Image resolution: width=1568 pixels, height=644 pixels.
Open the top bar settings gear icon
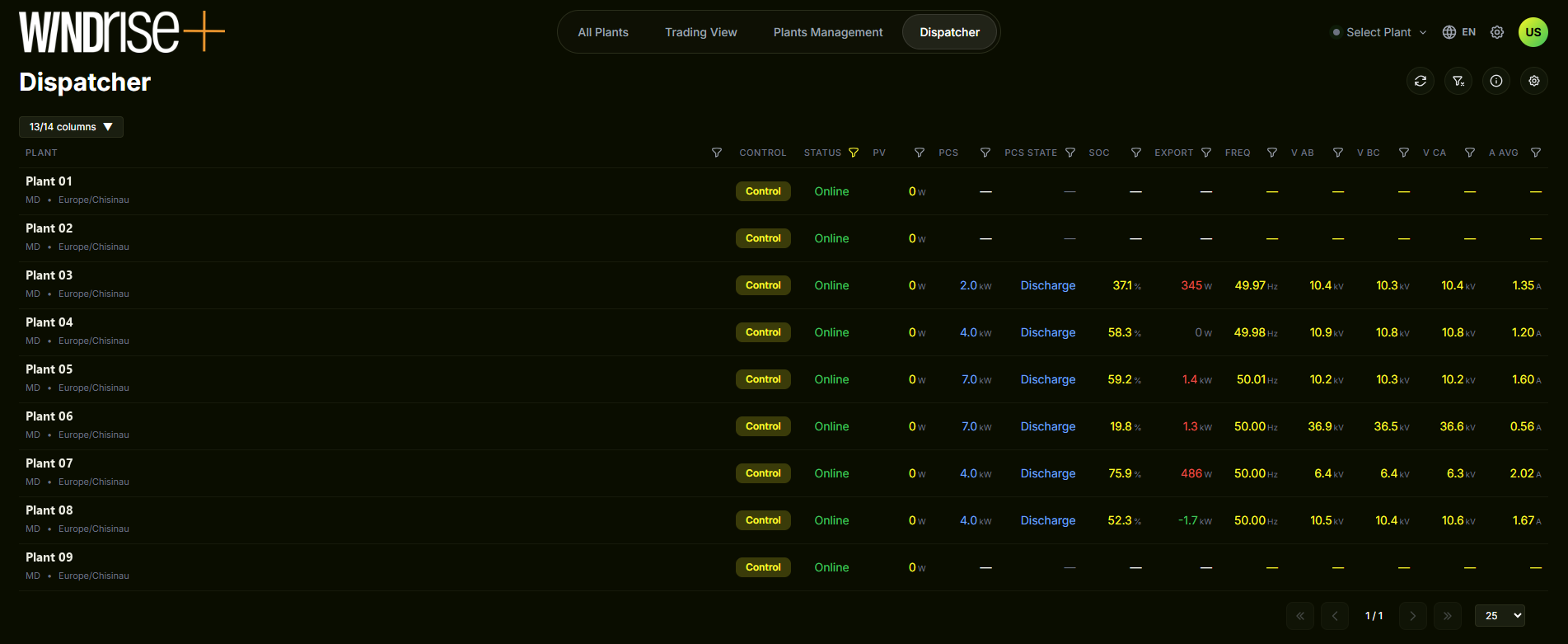[x=1497, y=32]
